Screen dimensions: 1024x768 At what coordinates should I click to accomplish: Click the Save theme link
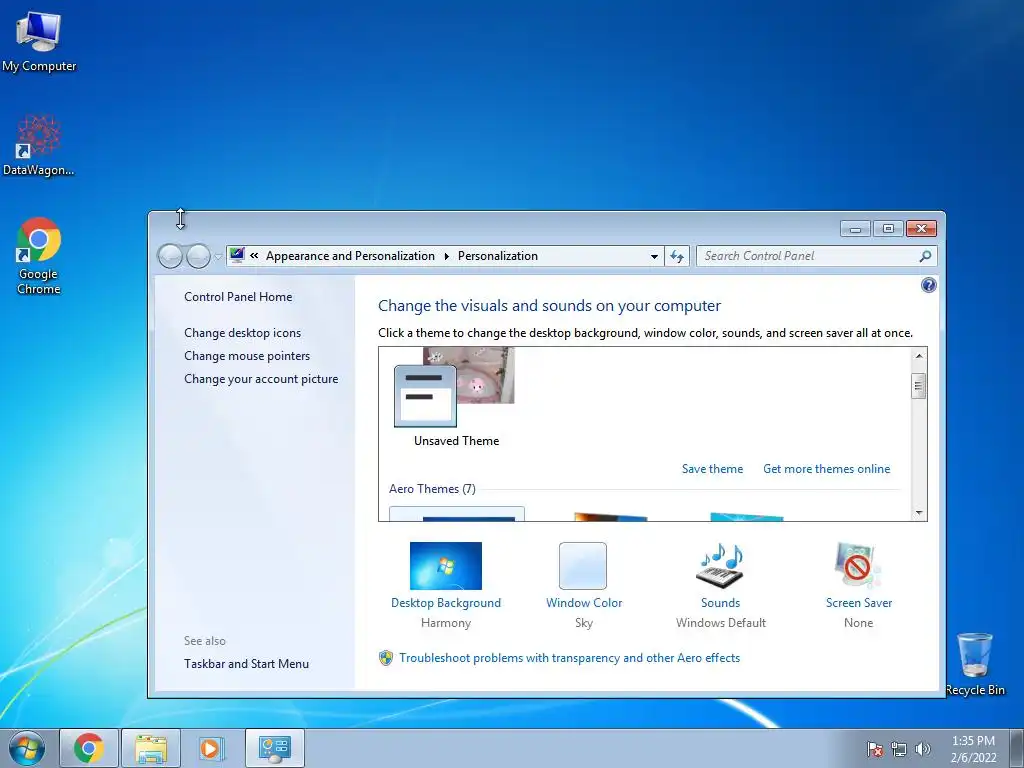tap(712, 469)
